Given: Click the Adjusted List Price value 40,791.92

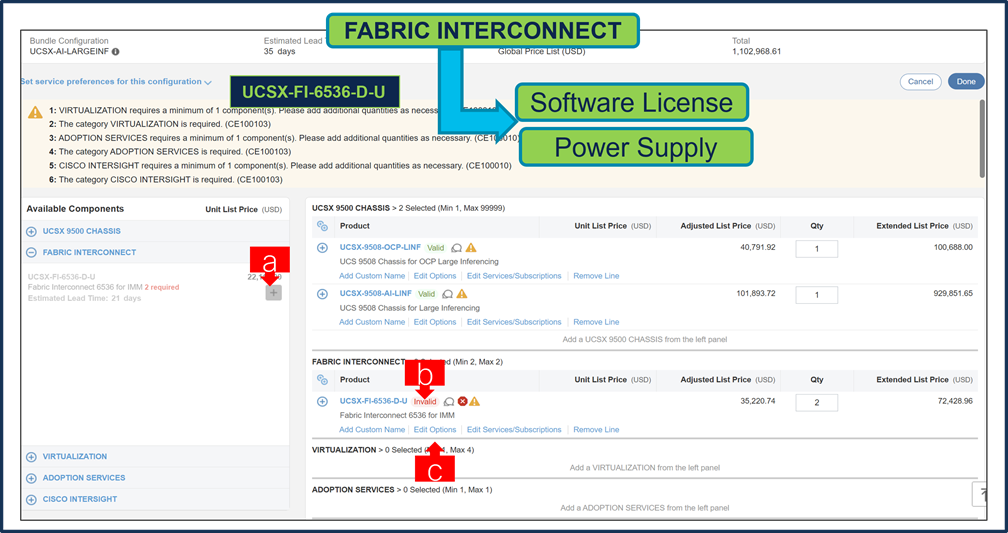Looking at the screenshot, I should pos(758,247).
